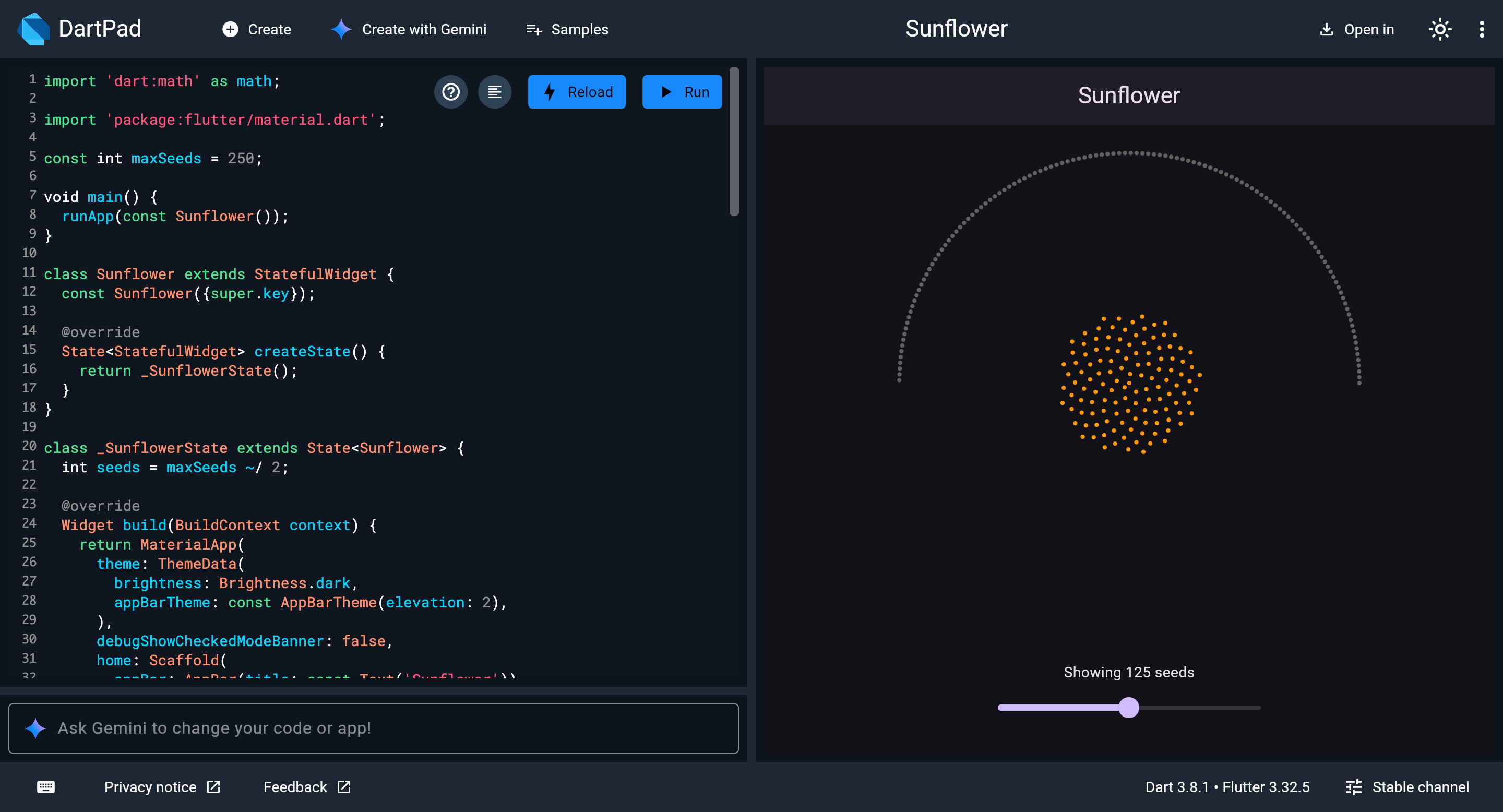
Task: Open the help question mark icon
Action: tap(450, 92)
